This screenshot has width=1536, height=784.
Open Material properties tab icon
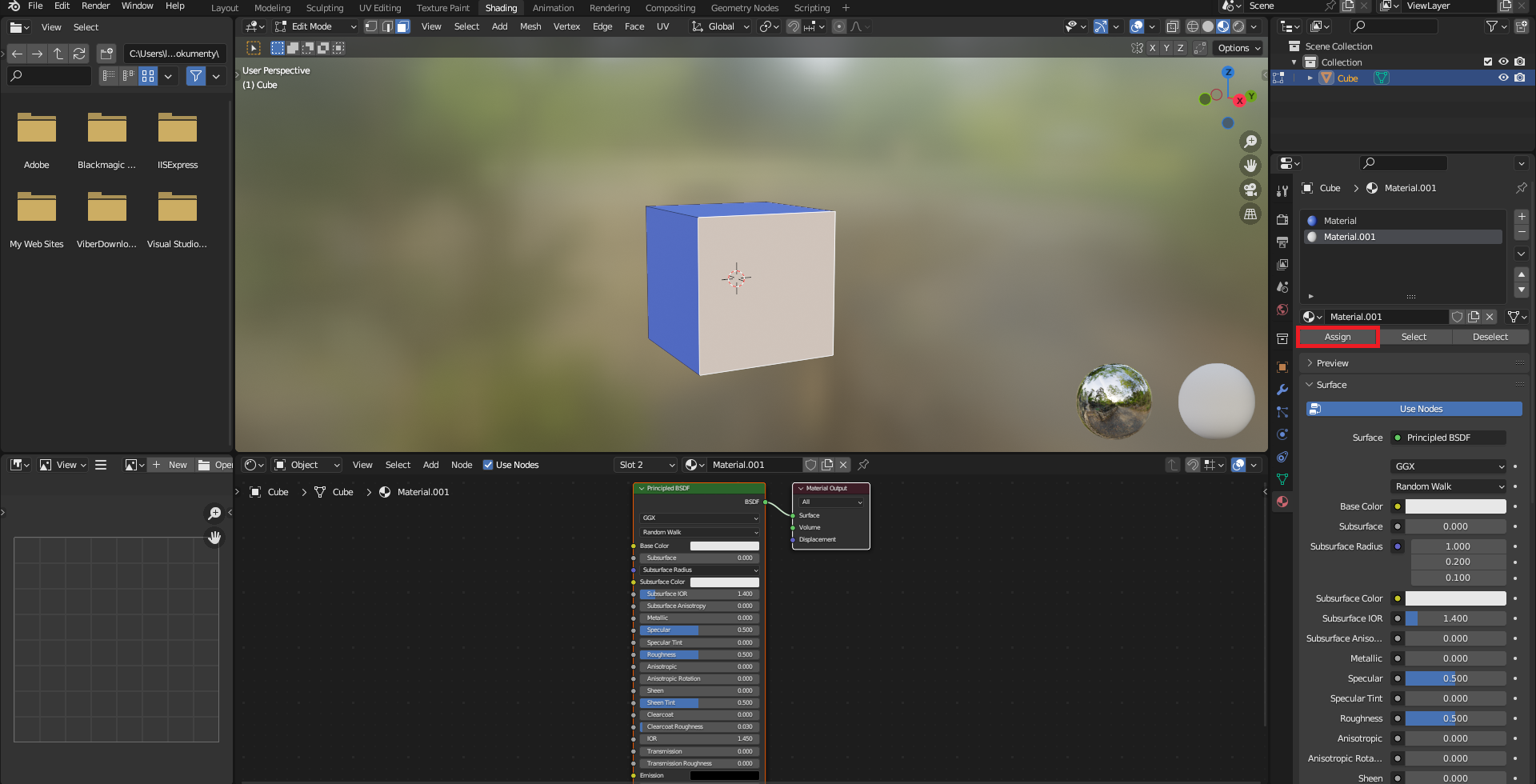(x=1282, y=502)
